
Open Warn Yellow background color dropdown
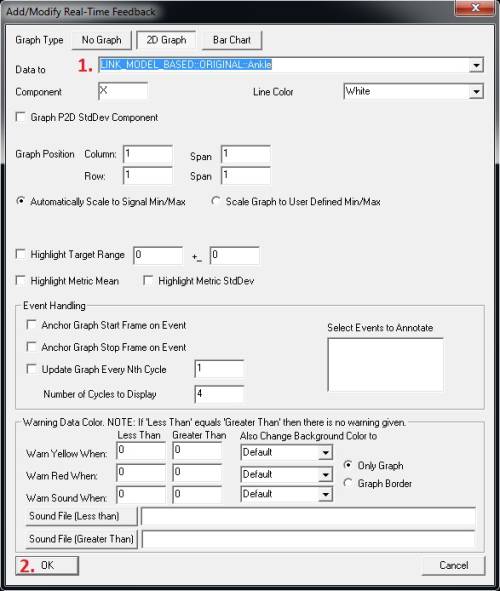tap(325, 452)
